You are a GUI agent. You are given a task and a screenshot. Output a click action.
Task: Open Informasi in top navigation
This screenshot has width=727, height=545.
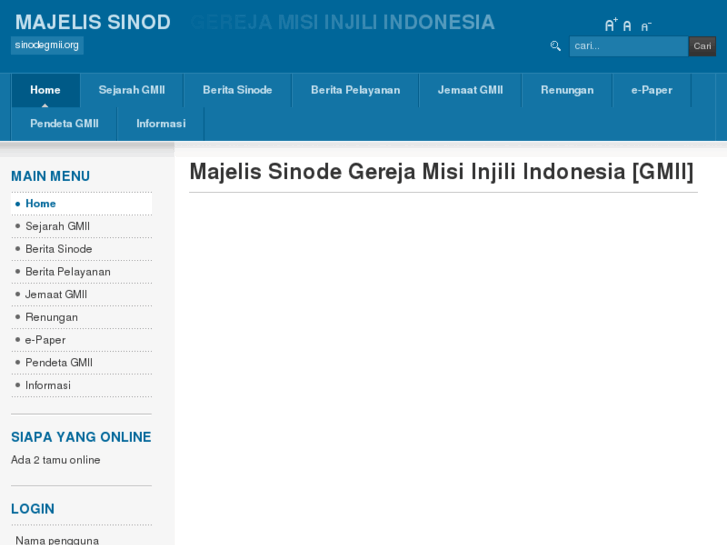tap(161, 123)
